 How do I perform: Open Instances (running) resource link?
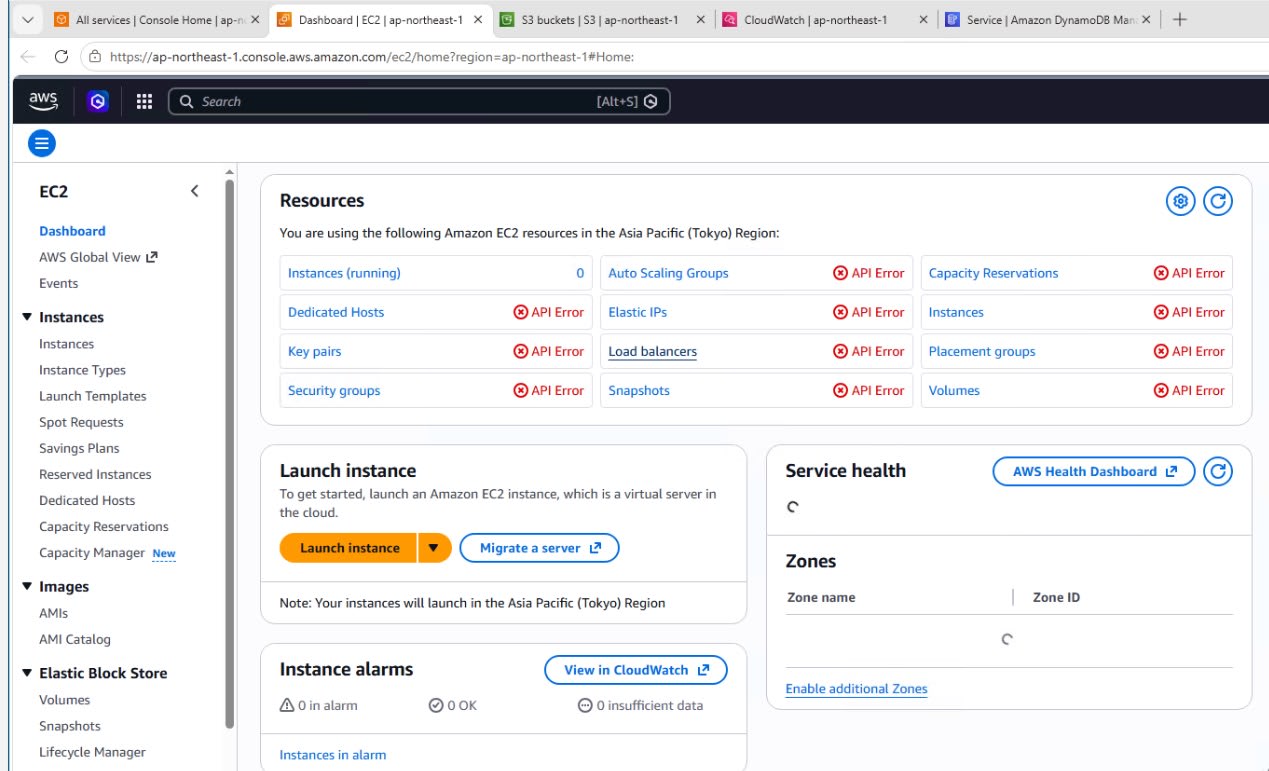click(344, 273)
